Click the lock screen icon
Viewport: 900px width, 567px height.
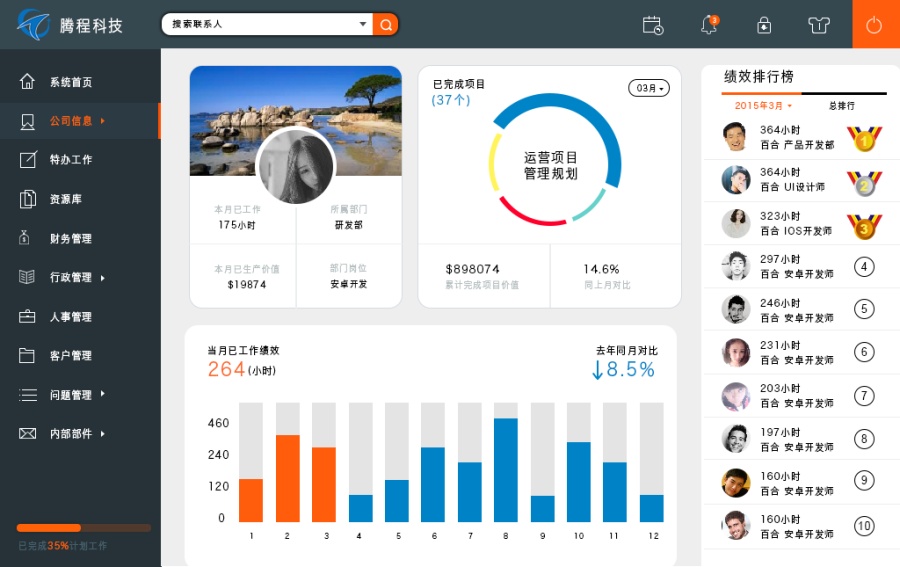pos(764,25)
